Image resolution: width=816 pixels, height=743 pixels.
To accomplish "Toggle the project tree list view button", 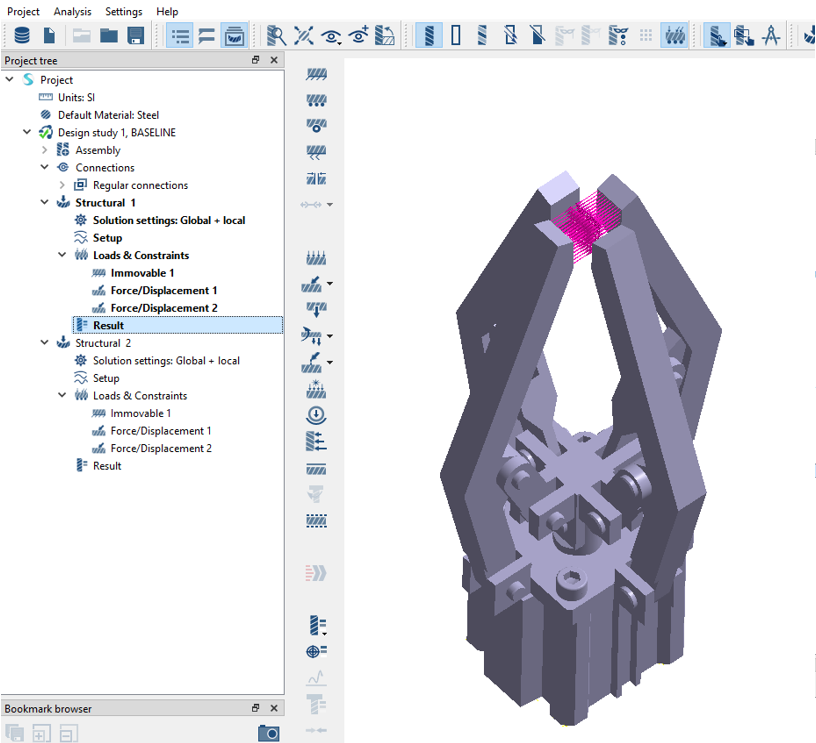I will coord(180,36).
